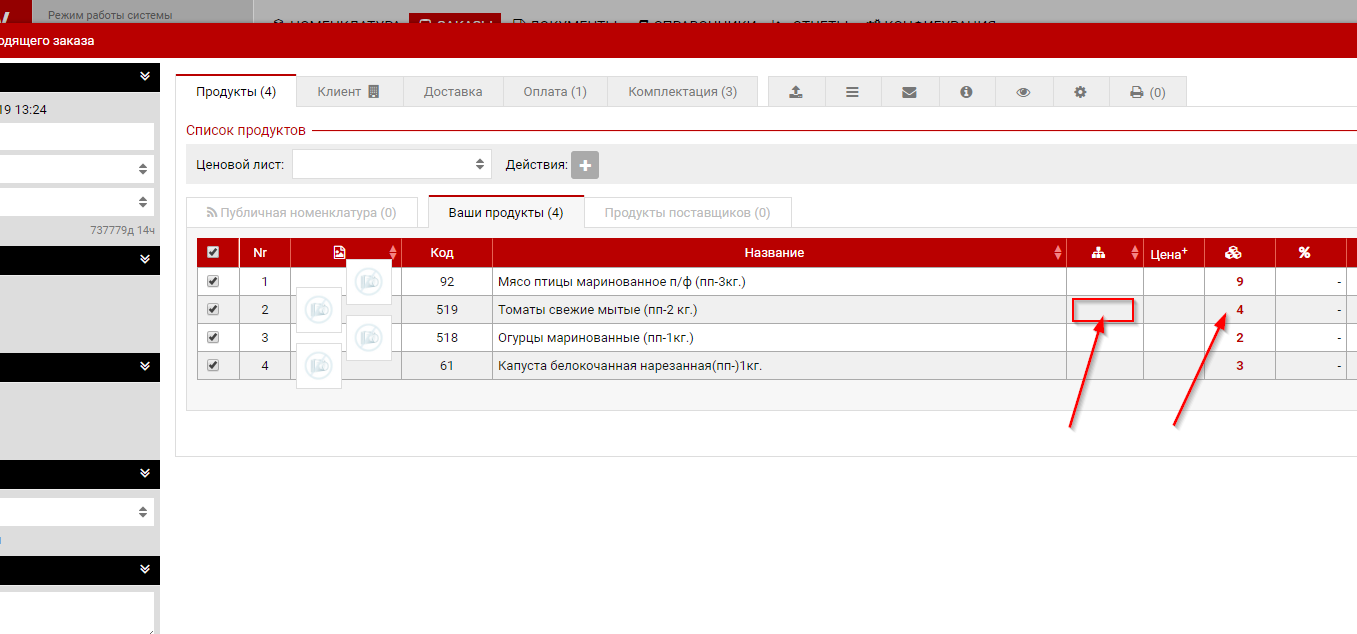Open the envelope mail icon tab

tap(909, 92)
